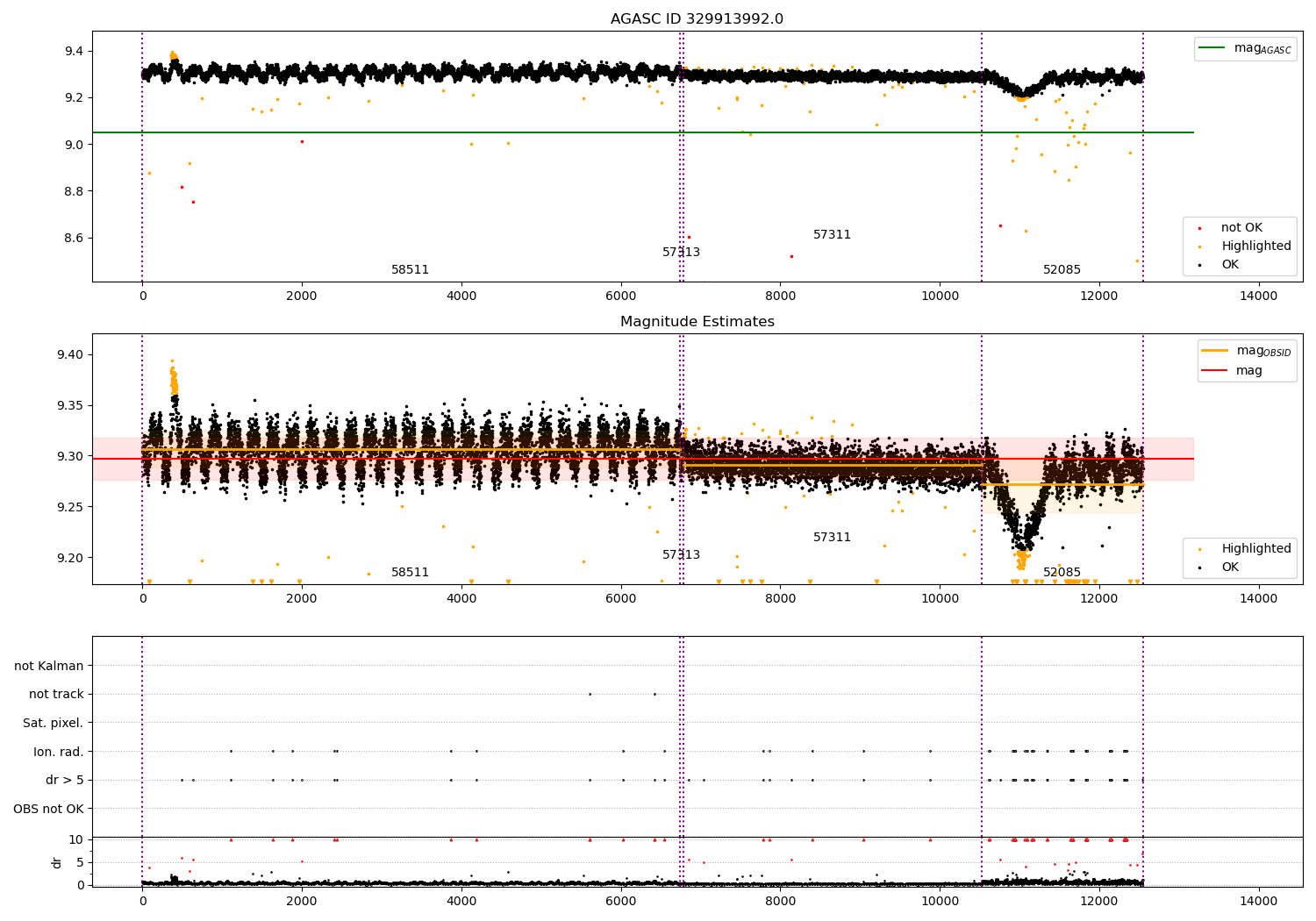Viewport: 1316px width, 921px height.
Task: Click the 9.40 y-axis tick in middle plot
Action: coord(70,355)
